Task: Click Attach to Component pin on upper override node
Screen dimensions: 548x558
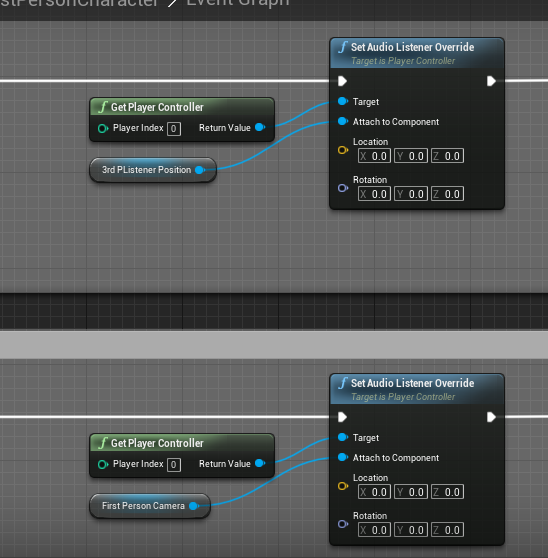Action: click(343, 121)
